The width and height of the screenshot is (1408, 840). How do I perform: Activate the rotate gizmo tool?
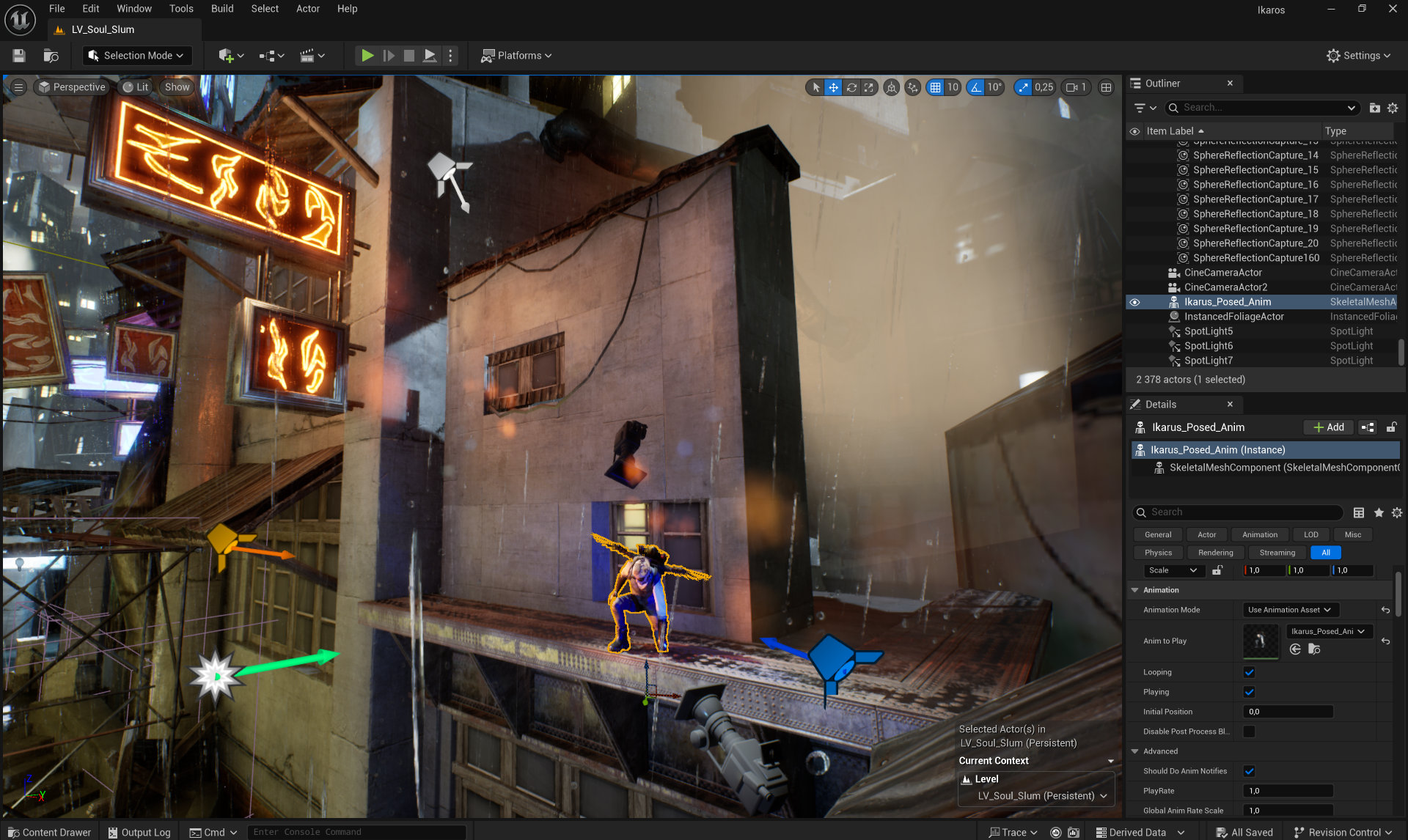point(851,87)
